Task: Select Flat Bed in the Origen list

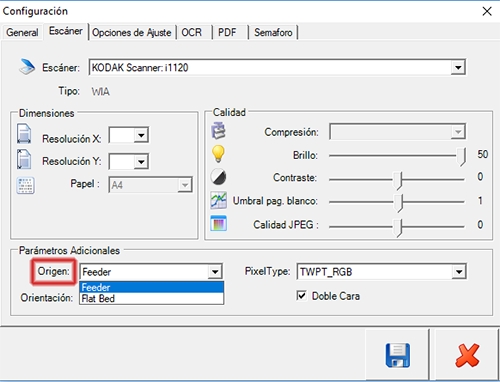Action: pos(151,298)
